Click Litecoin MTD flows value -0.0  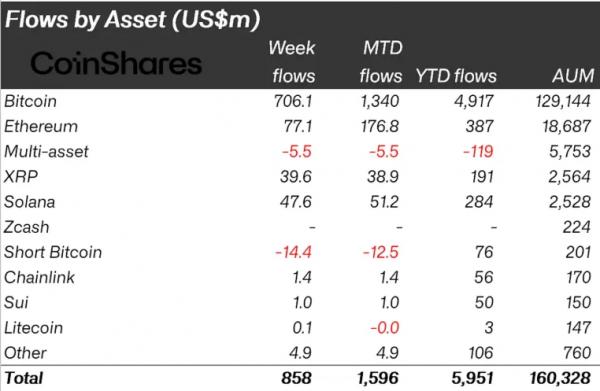click(385, 328)
